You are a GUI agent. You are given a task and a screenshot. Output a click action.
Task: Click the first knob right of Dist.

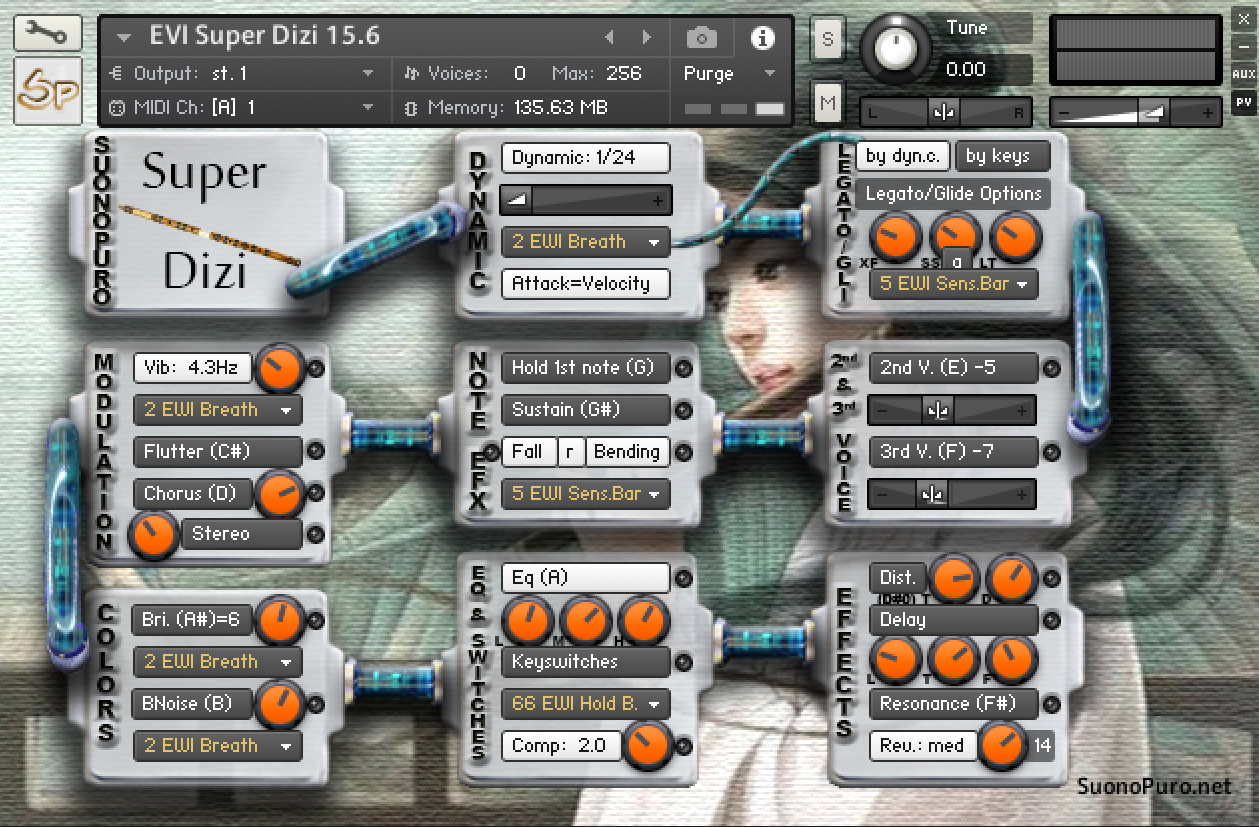click(x=954, y=578)
